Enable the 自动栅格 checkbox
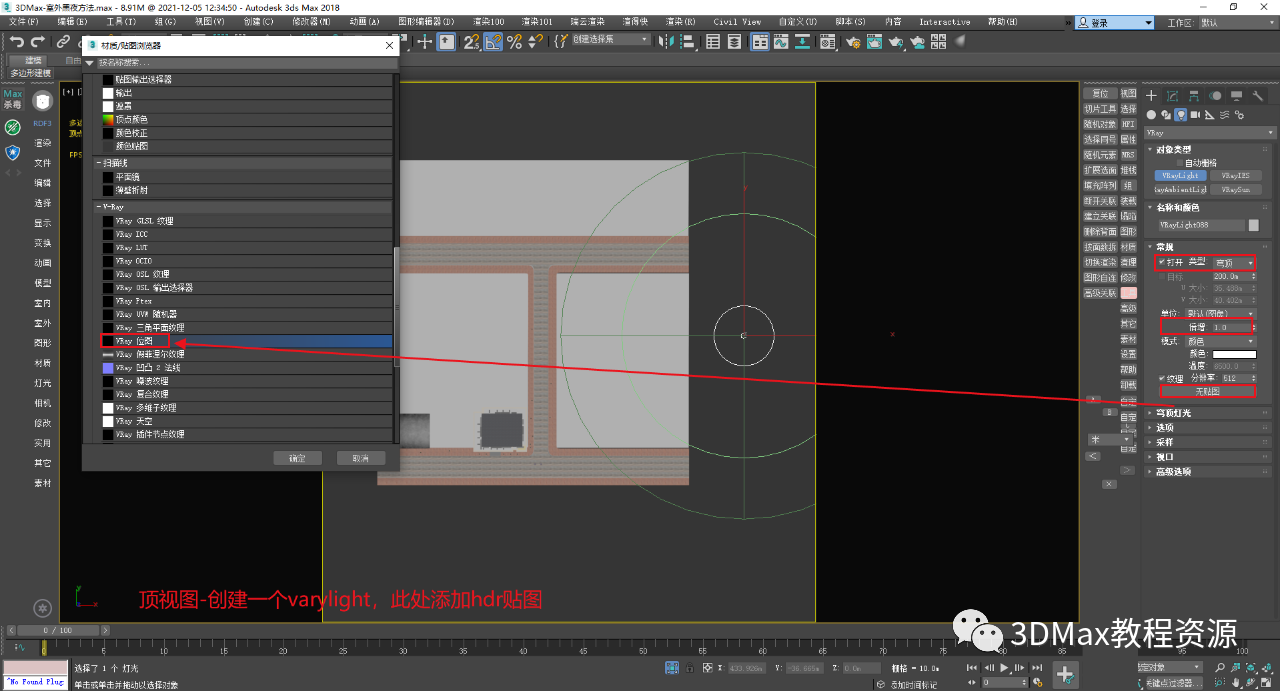 pyautogui.click(x=1179, y=163)
